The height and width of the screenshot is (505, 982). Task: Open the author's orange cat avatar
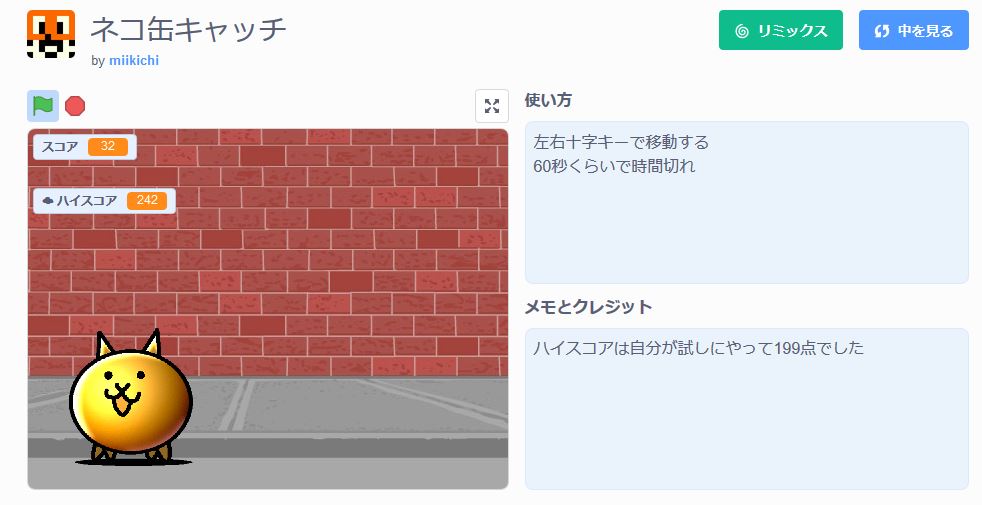coord(51,34)
